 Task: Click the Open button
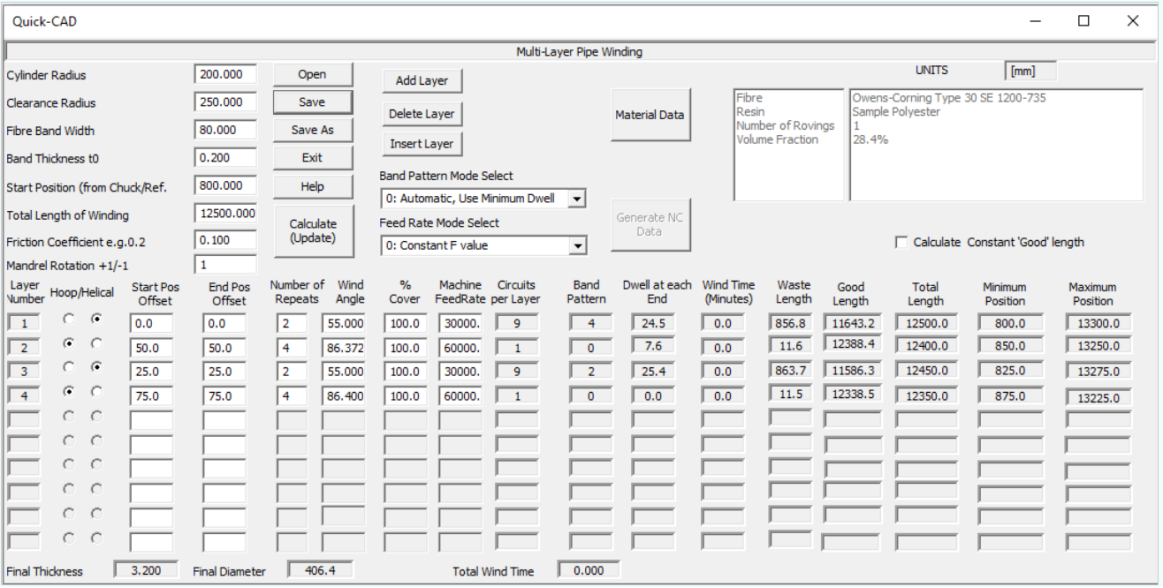pyautogui.click(x=312, y=74)
